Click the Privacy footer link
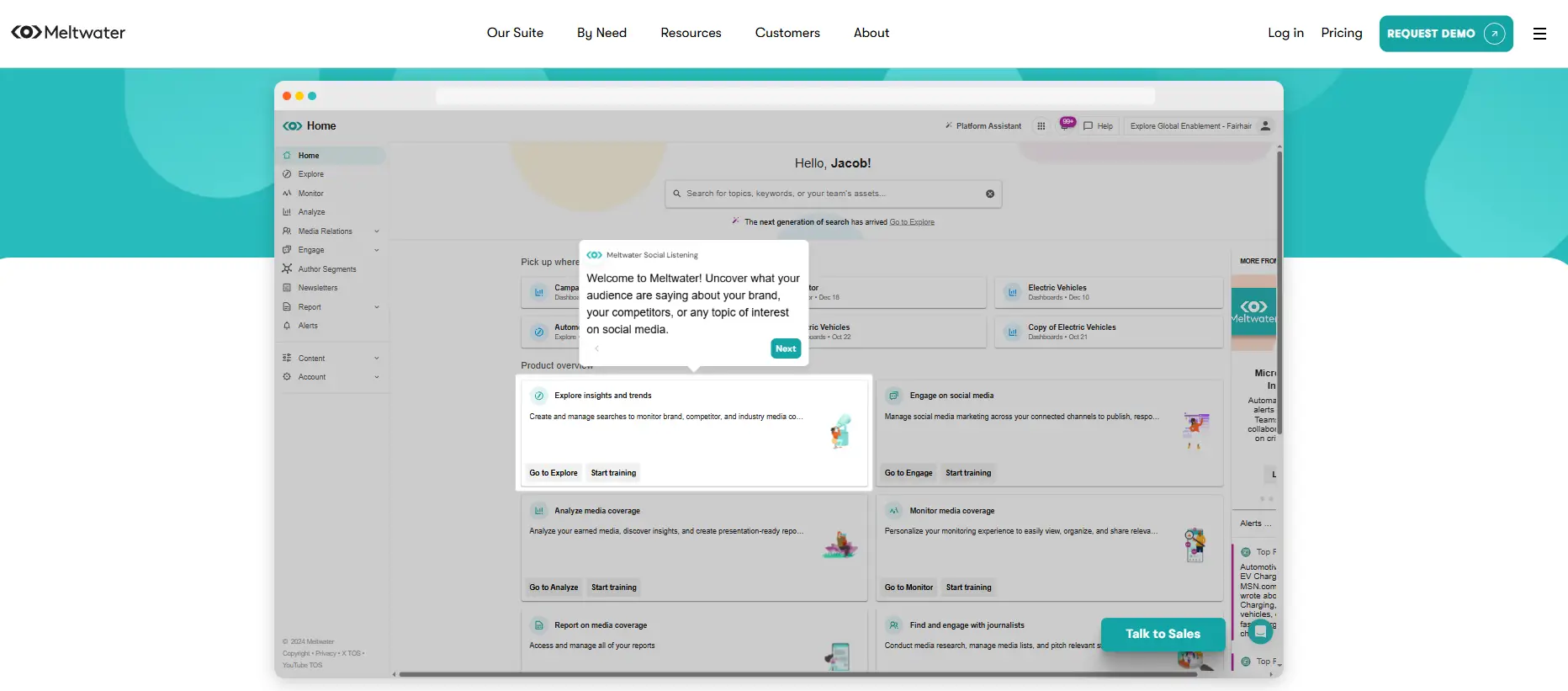The width and height of the screenshot is (1568, 691). coord(326,653)
